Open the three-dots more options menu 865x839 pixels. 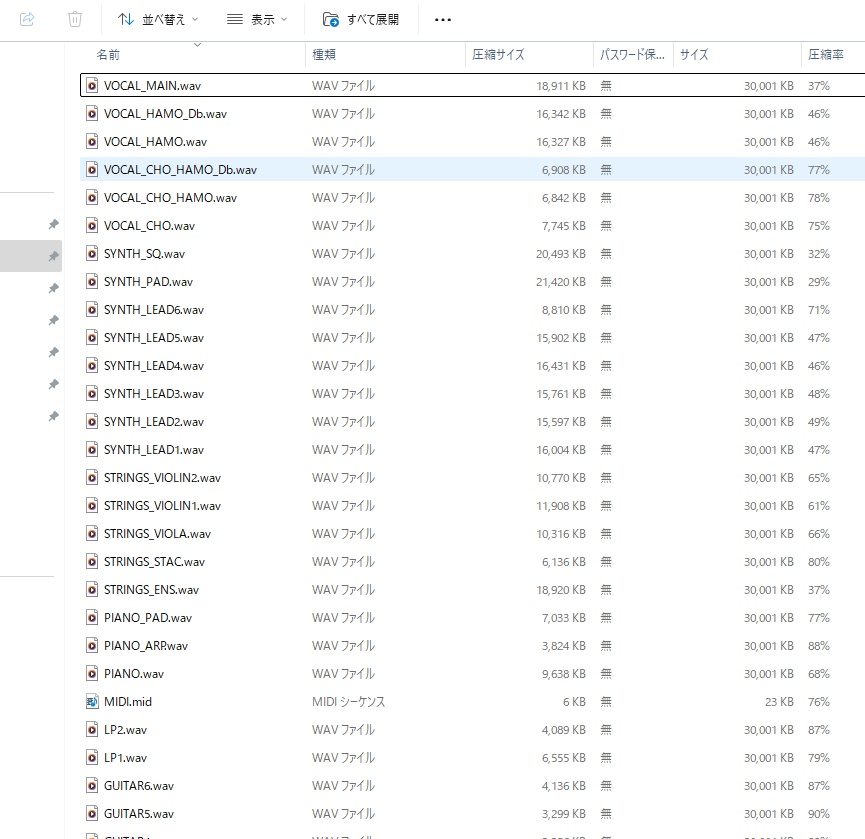point(442,20)
